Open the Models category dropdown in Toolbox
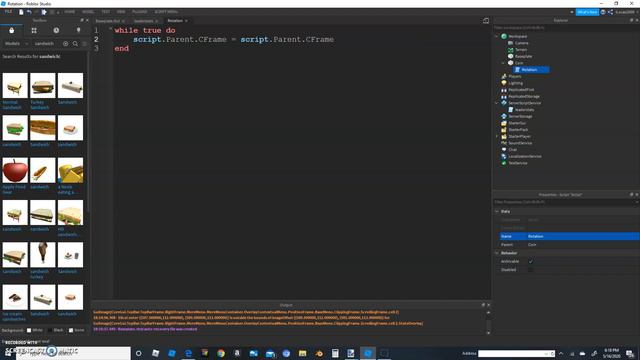This screenshot has height=360, width=640. 16,43
